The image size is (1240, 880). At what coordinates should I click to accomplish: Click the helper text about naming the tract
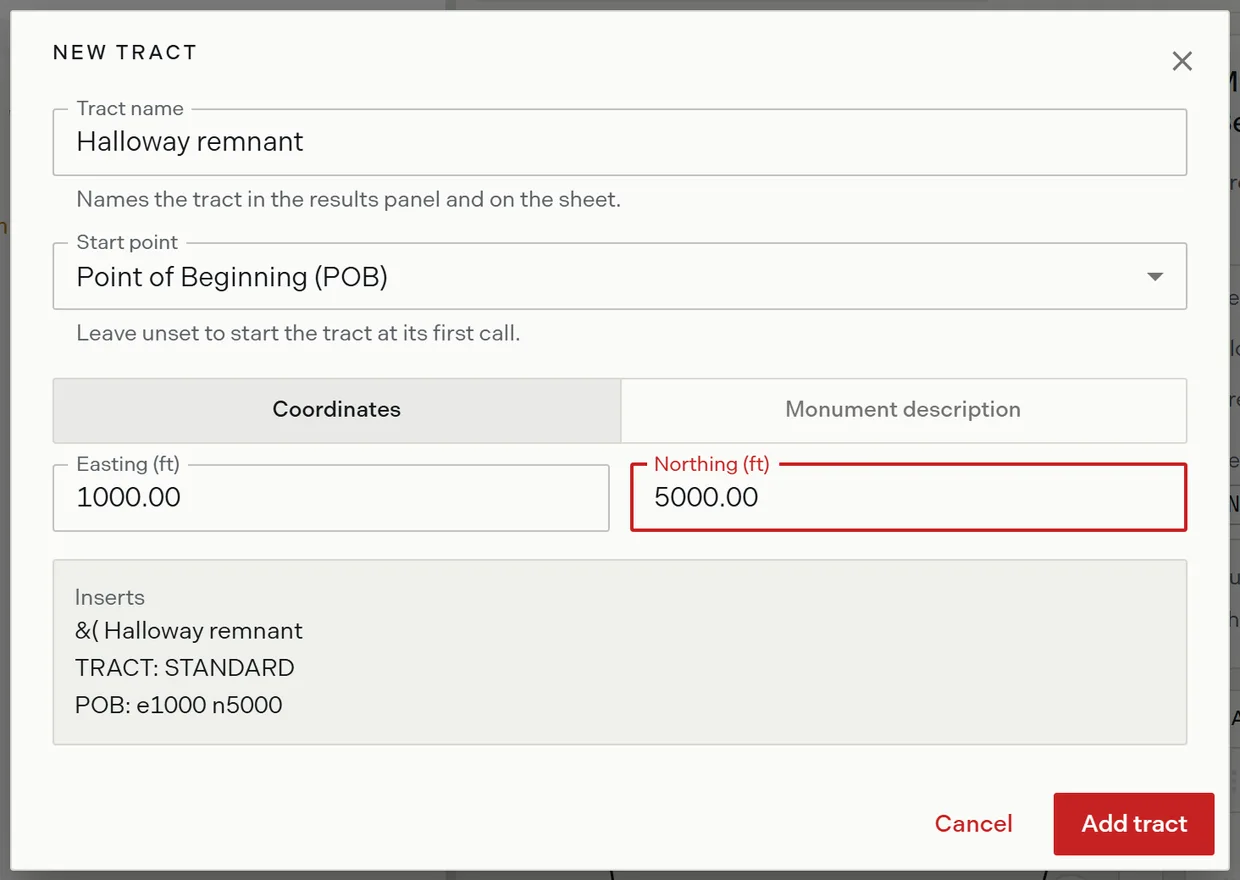(349, 199)
